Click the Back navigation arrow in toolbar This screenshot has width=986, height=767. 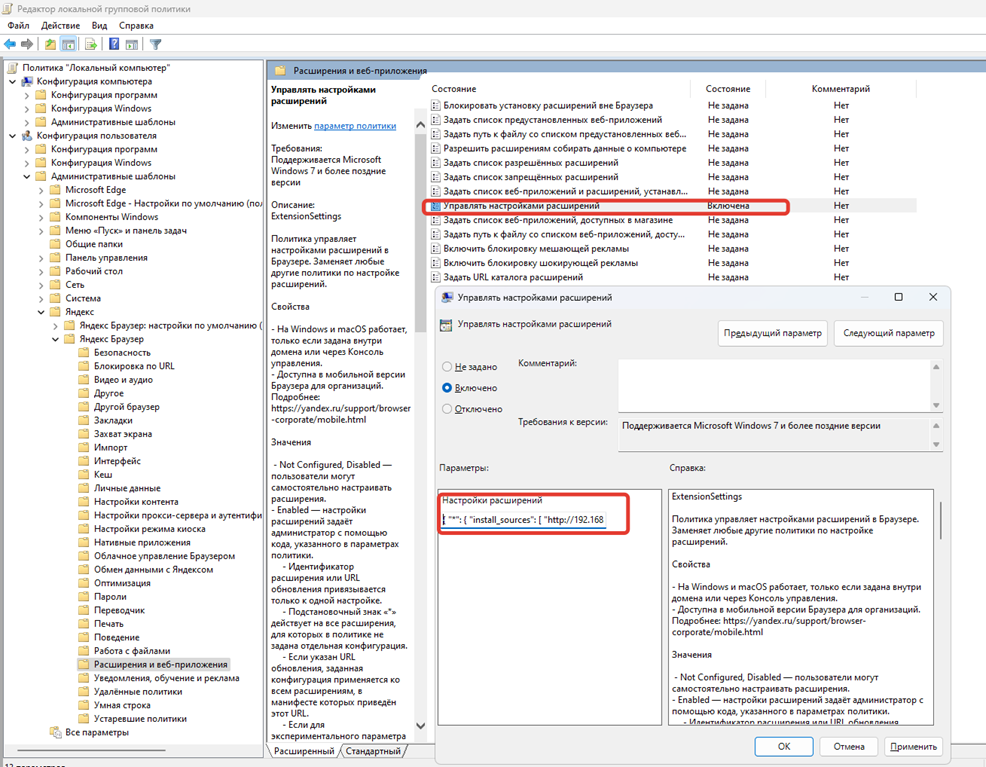[x=9, y=43]
